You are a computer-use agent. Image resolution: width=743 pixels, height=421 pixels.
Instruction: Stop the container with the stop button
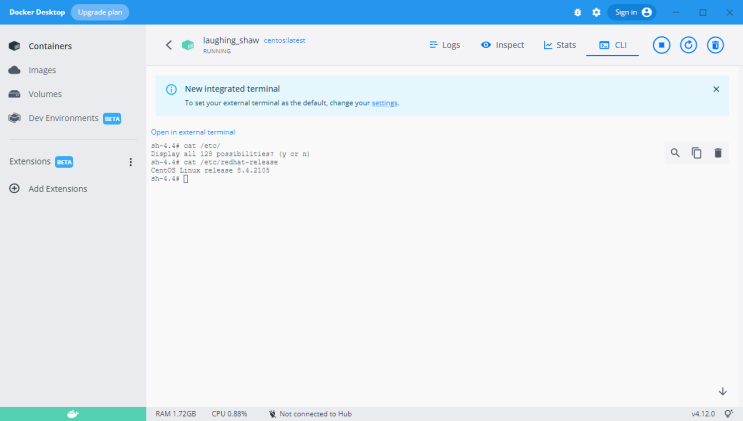661,45
